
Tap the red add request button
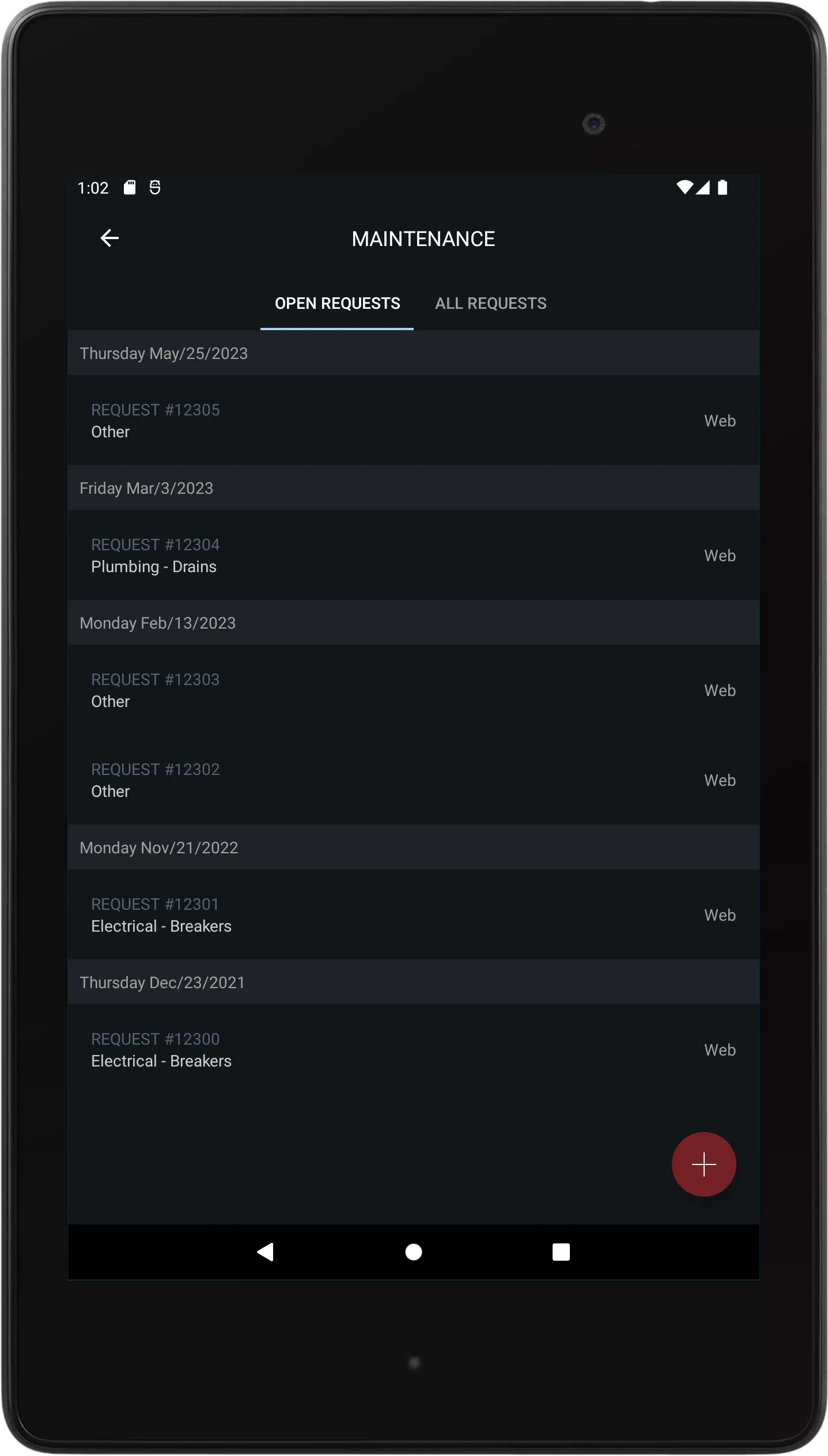point(704,1164)
